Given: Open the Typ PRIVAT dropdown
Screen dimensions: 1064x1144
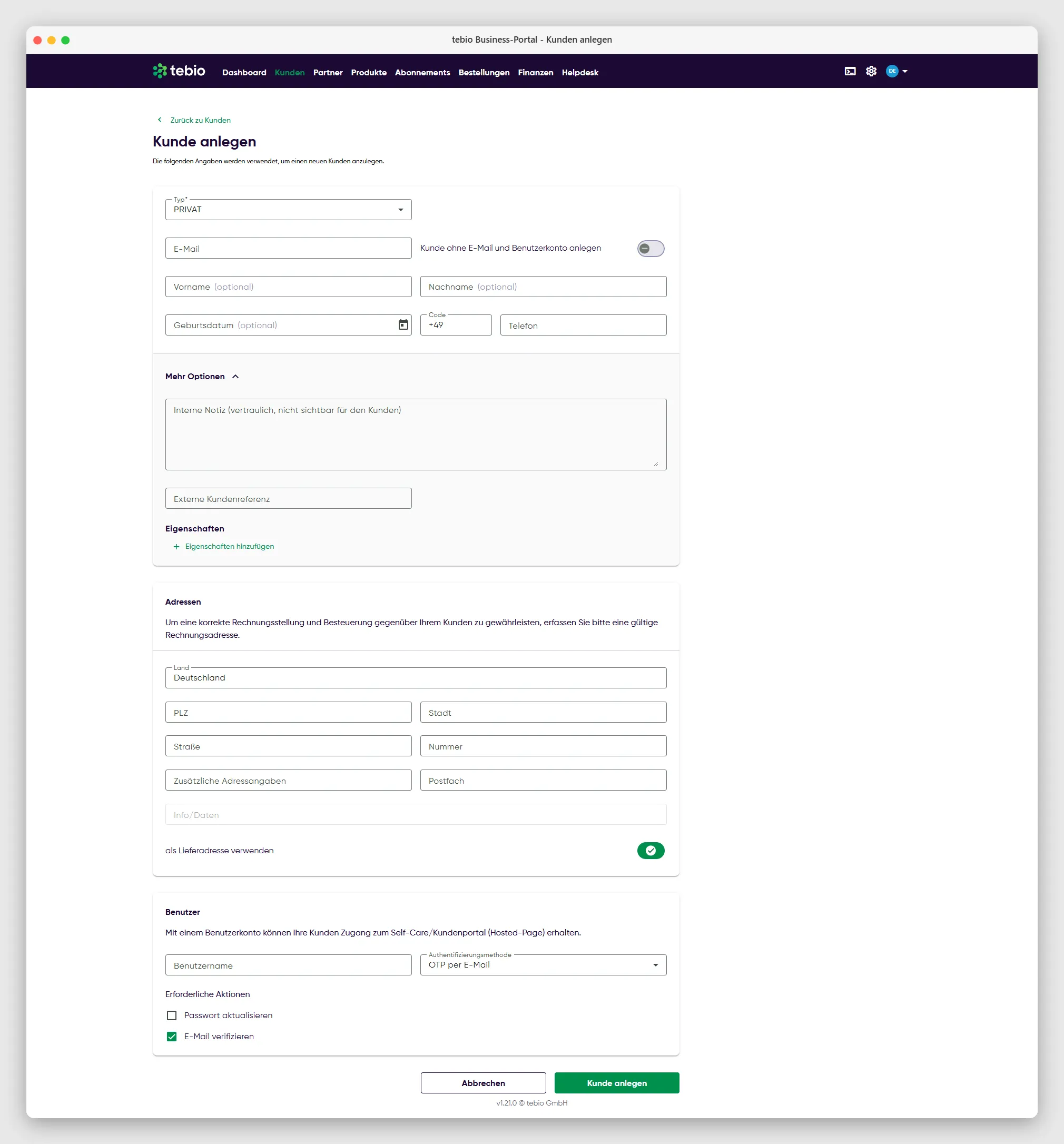Looking at the screenshot, I should click(x=288, y=210).
